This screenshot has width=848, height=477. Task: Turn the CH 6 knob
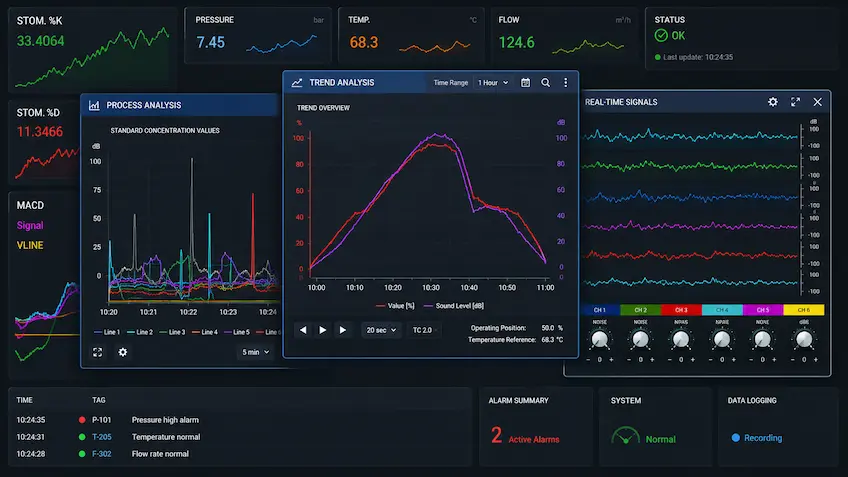[x=804, y=339]
